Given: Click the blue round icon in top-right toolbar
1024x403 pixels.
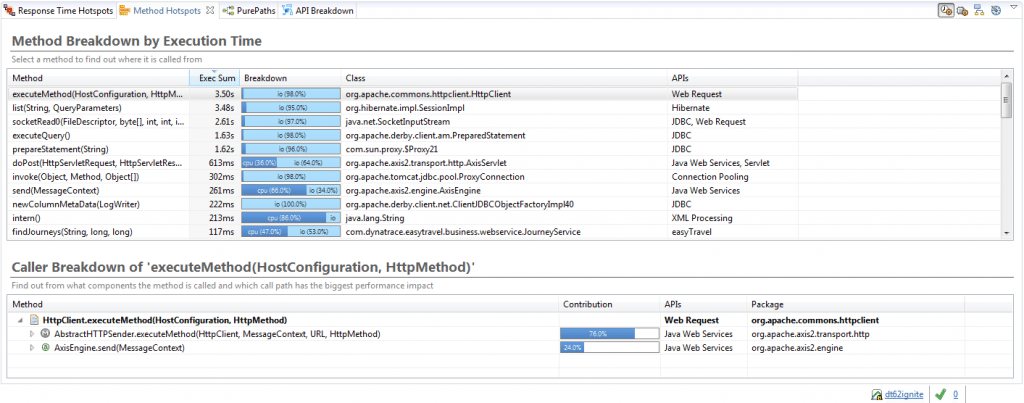Looking at the screenshot, I should (x=995, y=10).
